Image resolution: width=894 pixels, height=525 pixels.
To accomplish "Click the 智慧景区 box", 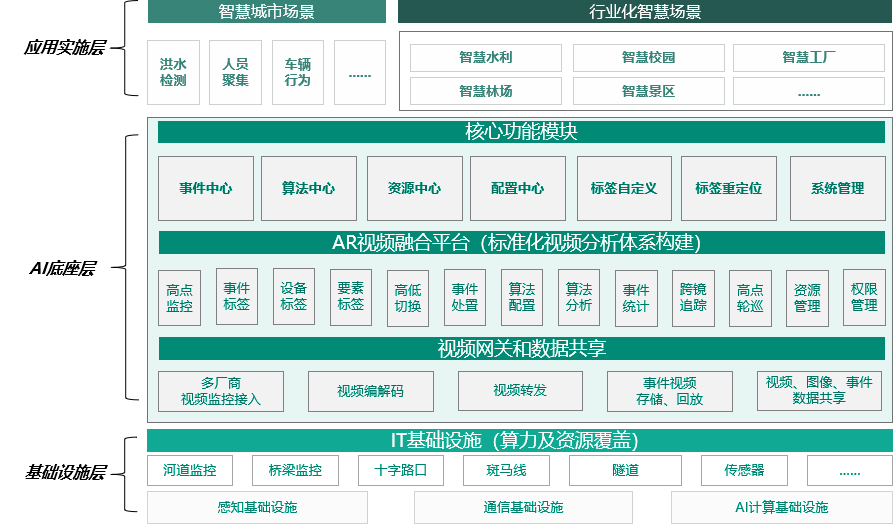I will tap(648, 91).
